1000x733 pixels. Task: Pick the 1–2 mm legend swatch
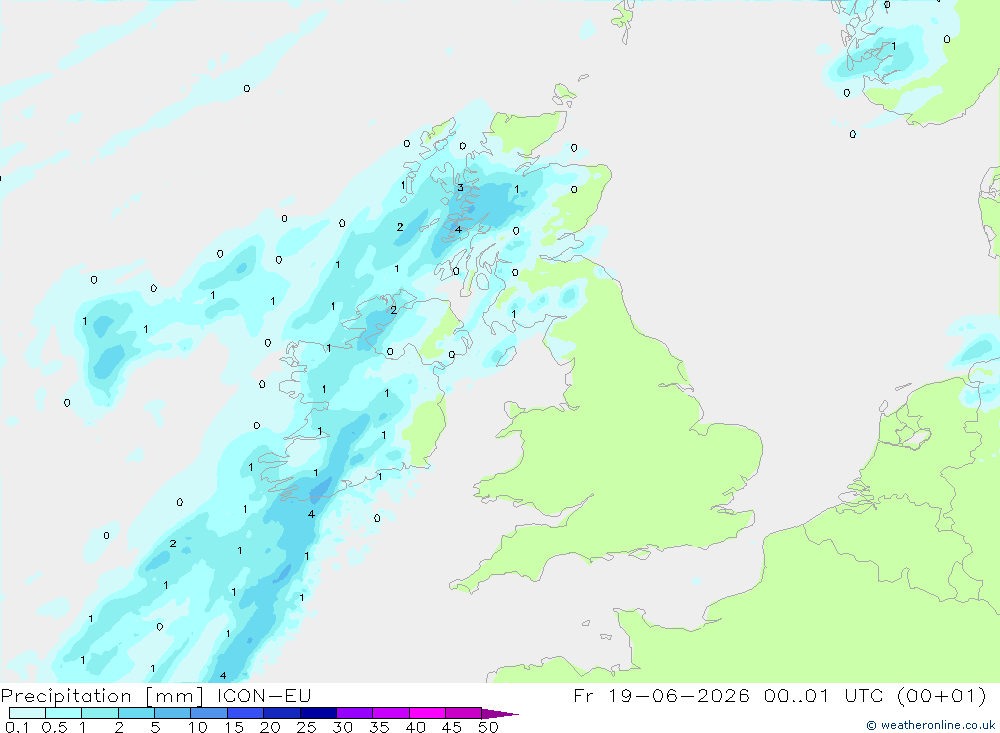tap(99, 713)
